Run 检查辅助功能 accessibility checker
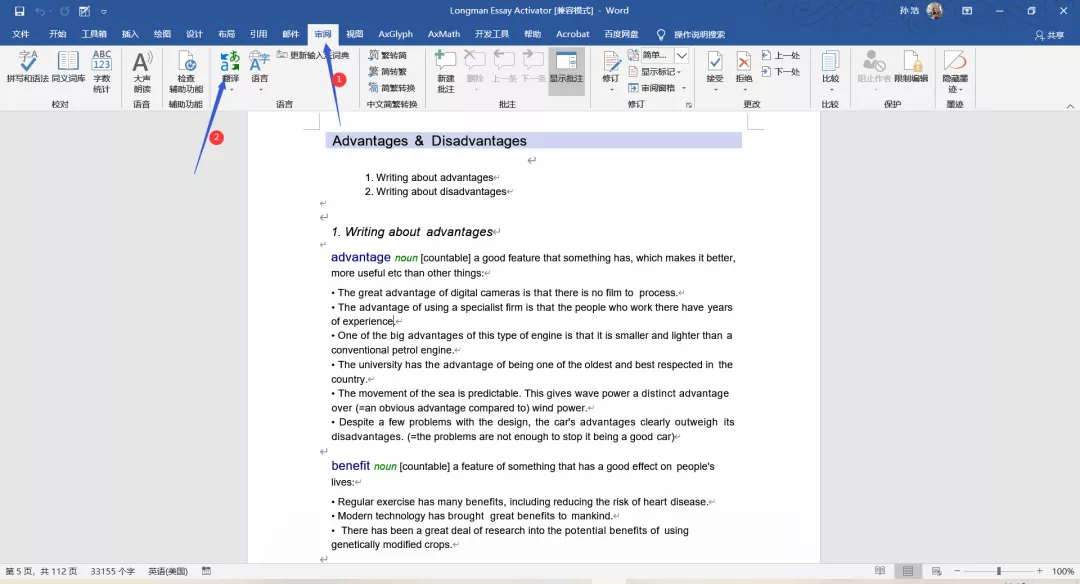Image resolution: width=1080 pixels, height=584 pixels. [186, 70]
